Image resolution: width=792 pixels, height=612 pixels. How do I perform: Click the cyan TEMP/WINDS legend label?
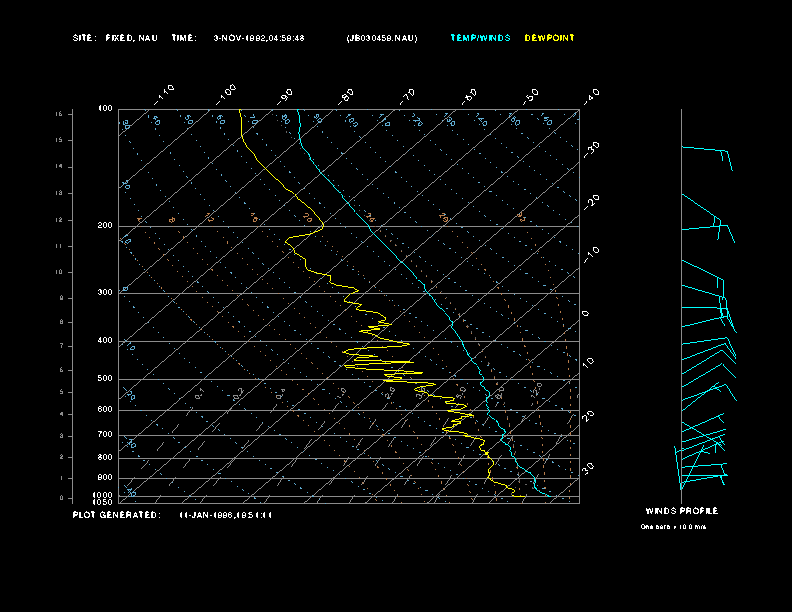pyautogui.click(x=480, y=38)
